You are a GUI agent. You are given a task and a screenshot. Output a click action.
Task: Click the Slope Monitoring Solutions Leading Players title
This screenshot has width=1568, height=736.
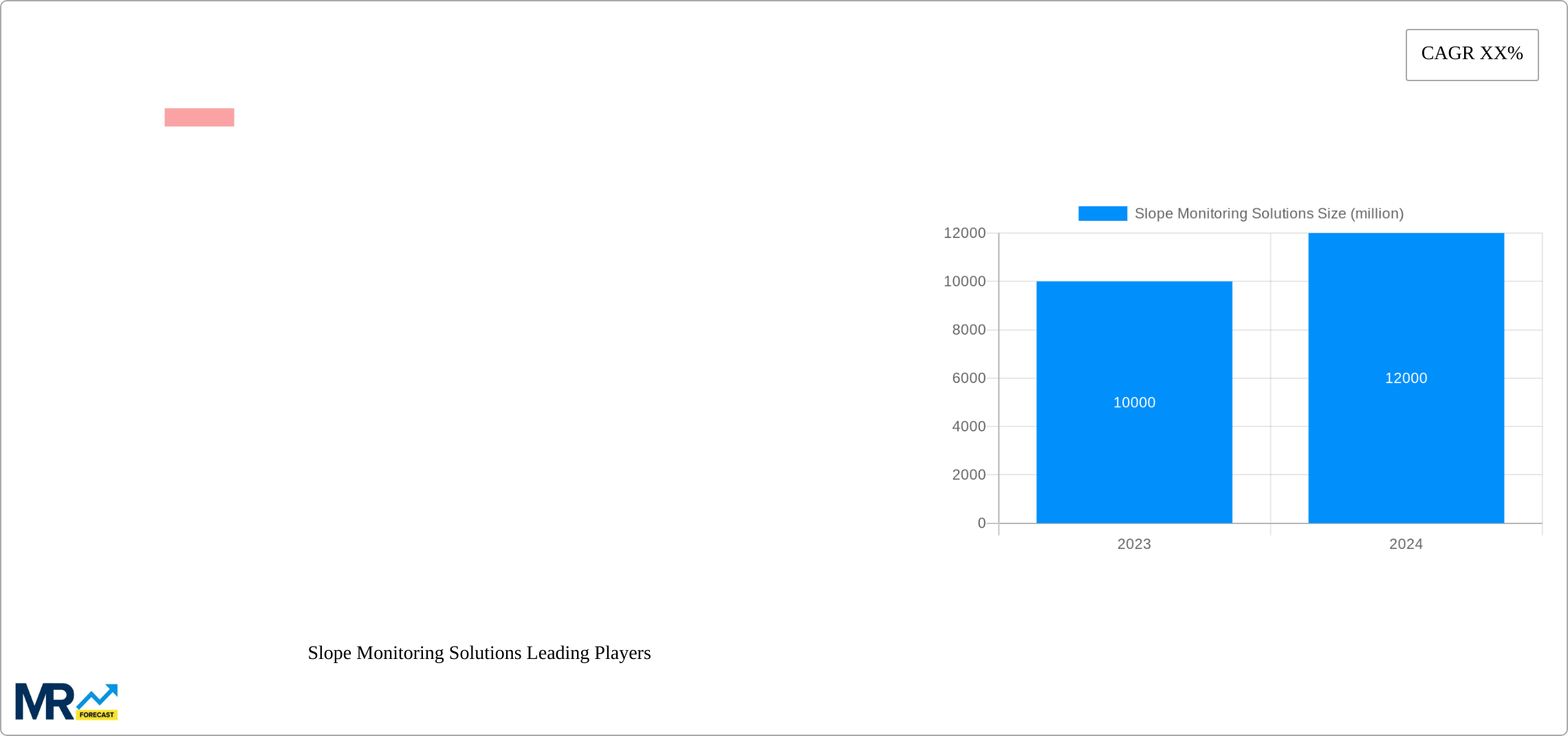[479, 653]
